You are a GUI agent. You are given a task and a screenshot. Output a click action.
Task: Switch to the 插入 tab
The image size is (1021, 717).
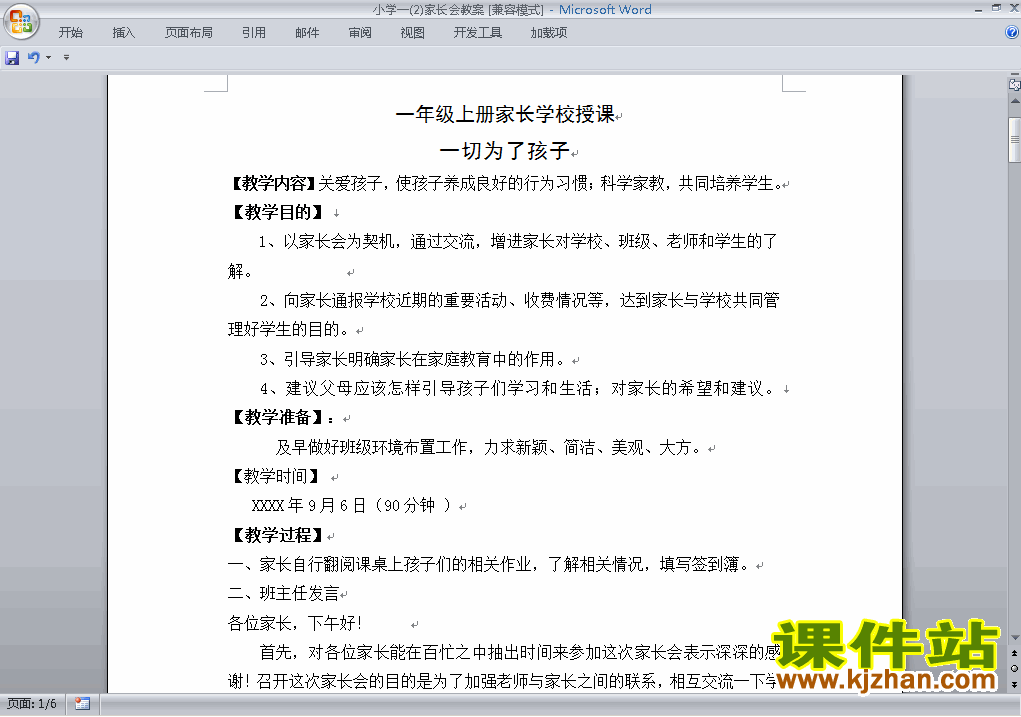click(124, 33)
